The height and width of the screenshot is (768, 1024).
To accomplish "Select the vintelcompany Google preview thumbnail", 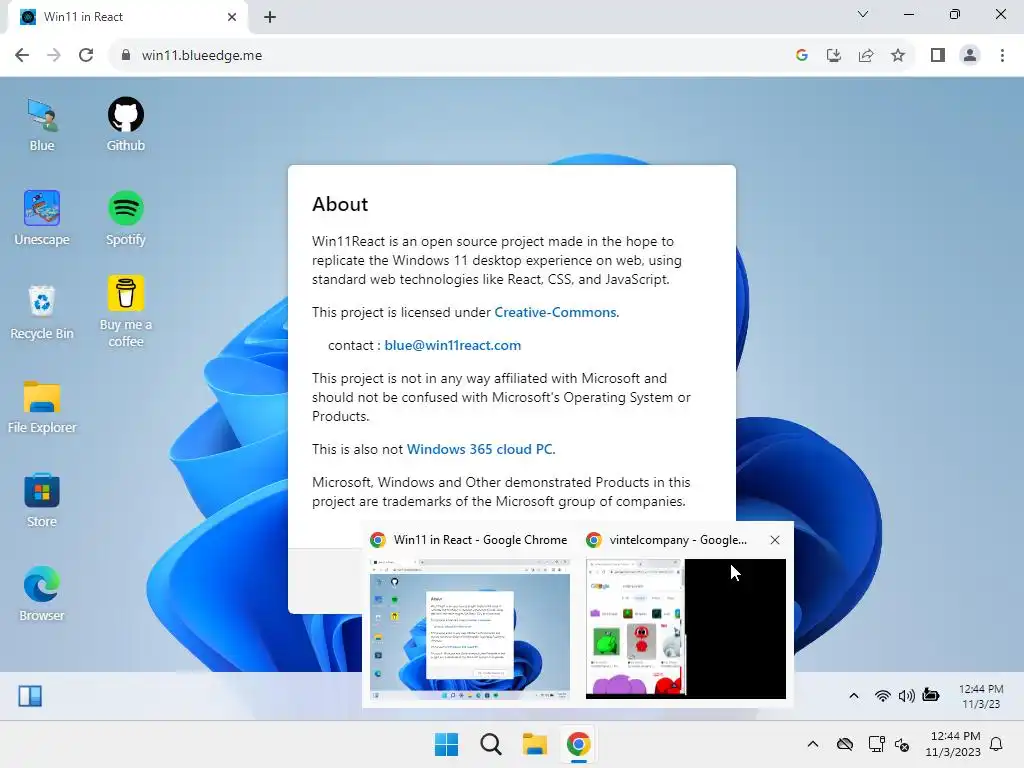I will coord(686,629).
